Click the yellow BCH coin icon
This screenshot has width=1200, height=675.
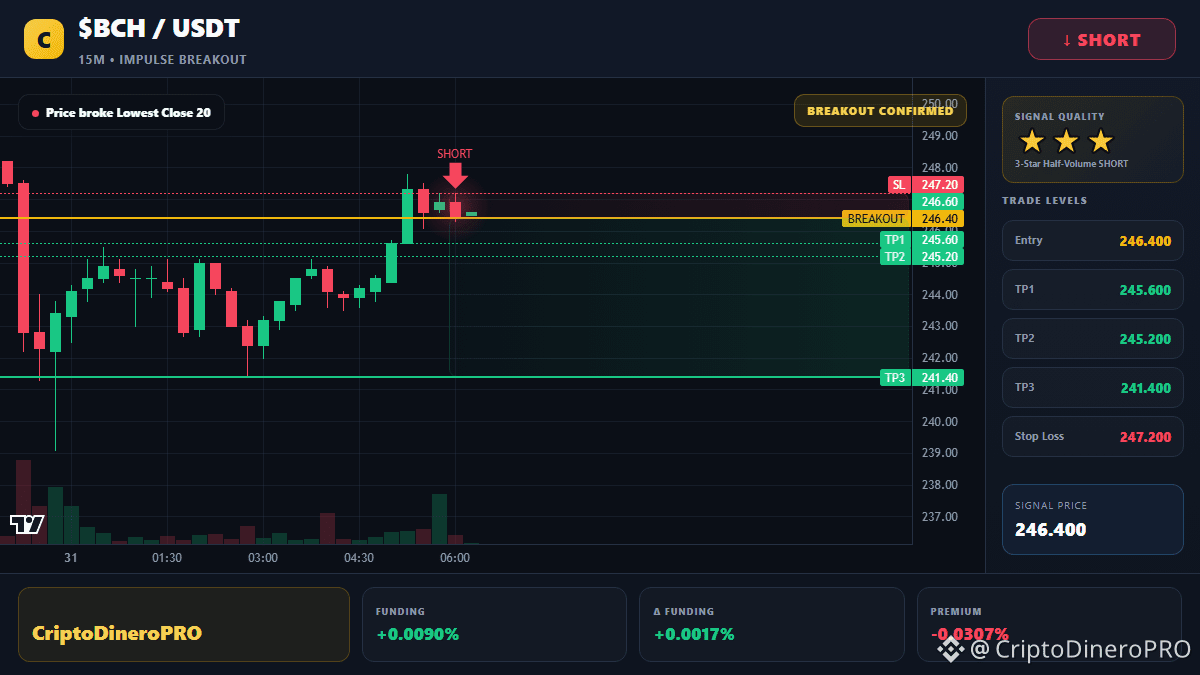[44, 40]
